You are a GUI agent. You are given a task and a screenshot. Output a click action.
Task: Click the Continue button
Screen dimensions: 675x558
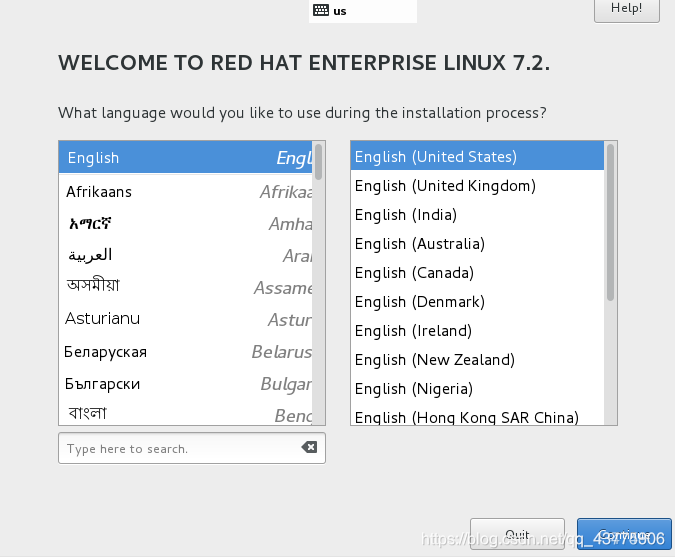624,534
